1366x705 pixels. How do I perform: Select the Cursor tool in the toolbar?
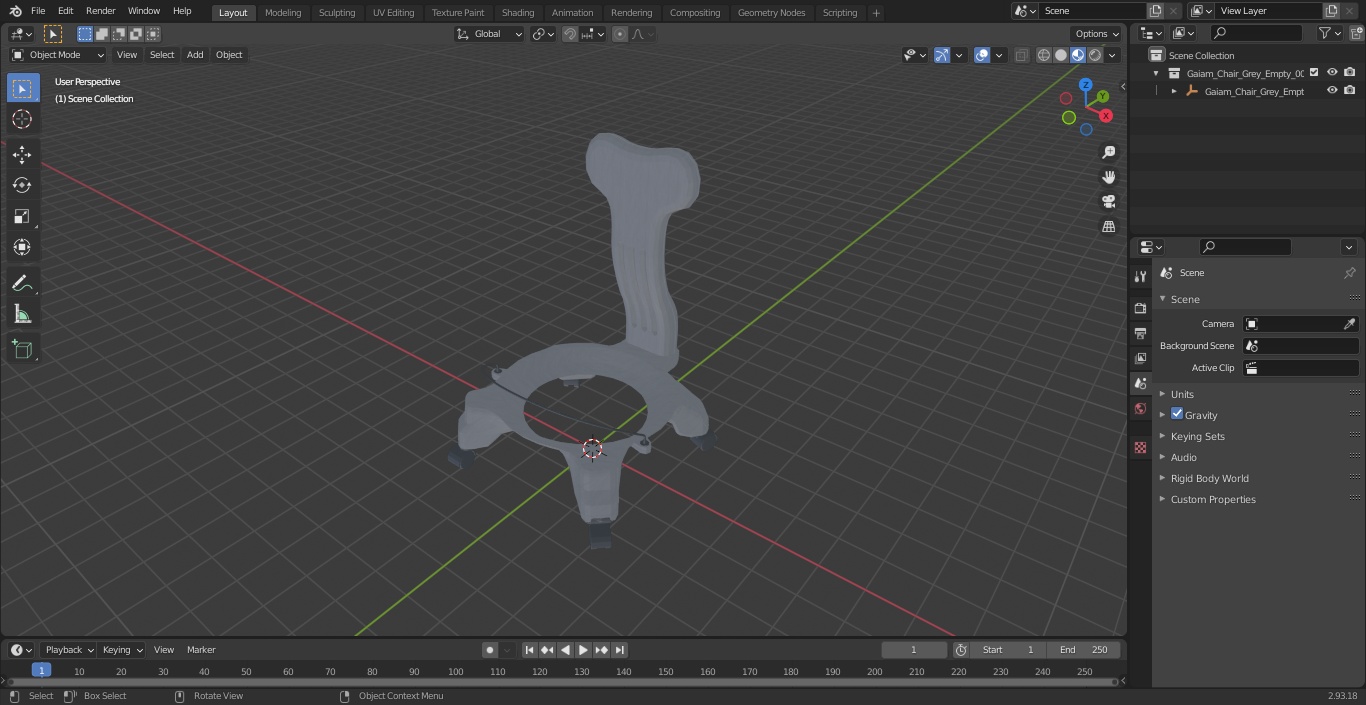click(x=22, y=119)
